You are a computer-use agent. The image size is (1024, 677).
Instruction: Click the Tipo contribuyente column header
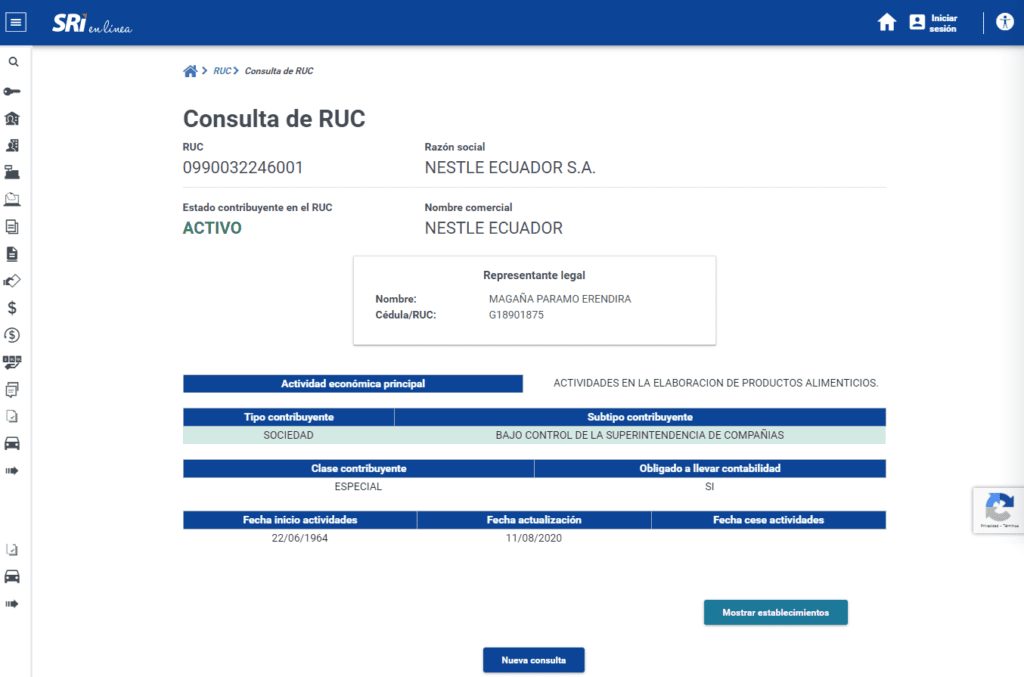coord(289,417)
